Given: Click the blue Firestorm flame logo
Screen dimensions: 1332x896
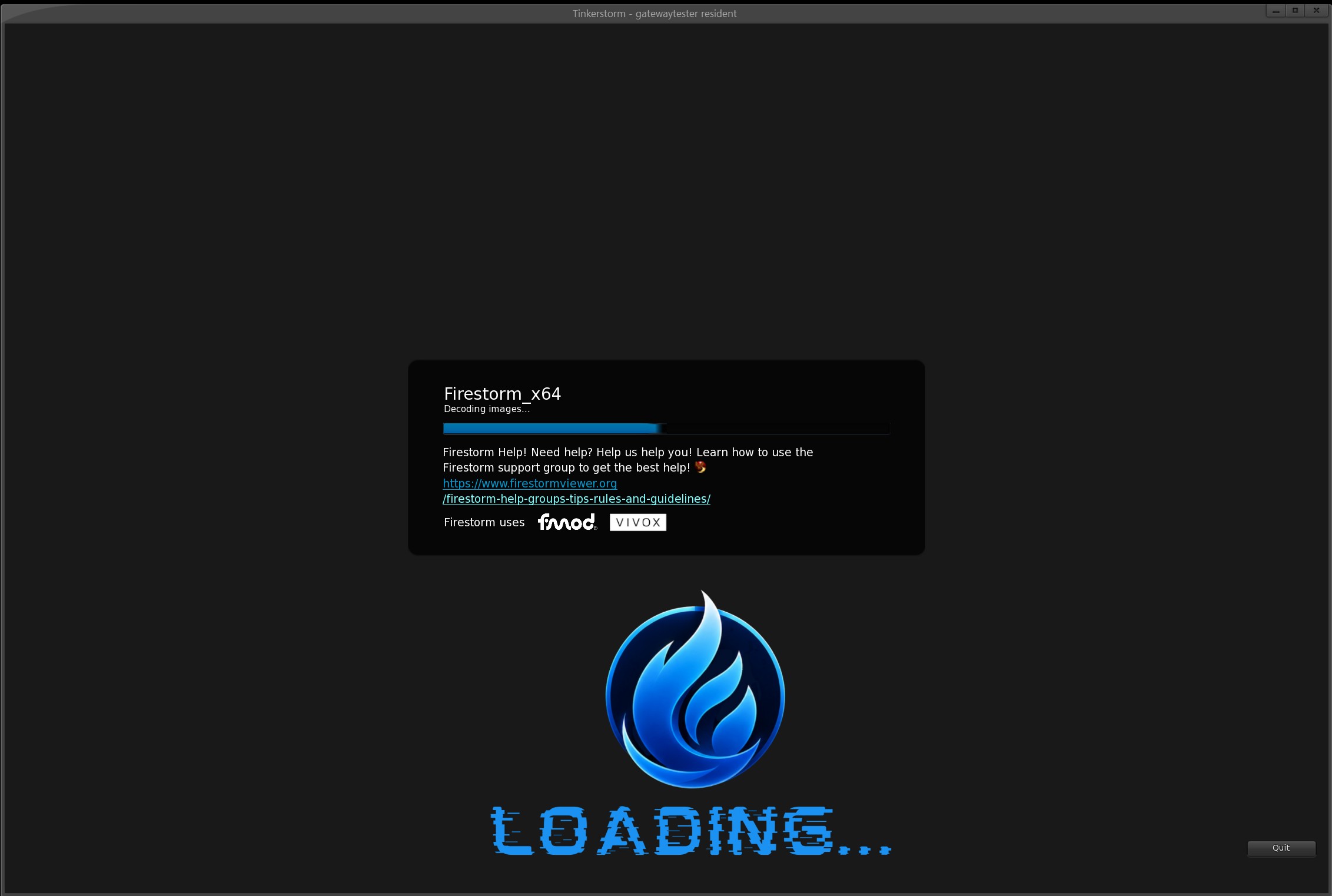Looking at the screenshot, I should coord(695,689).
